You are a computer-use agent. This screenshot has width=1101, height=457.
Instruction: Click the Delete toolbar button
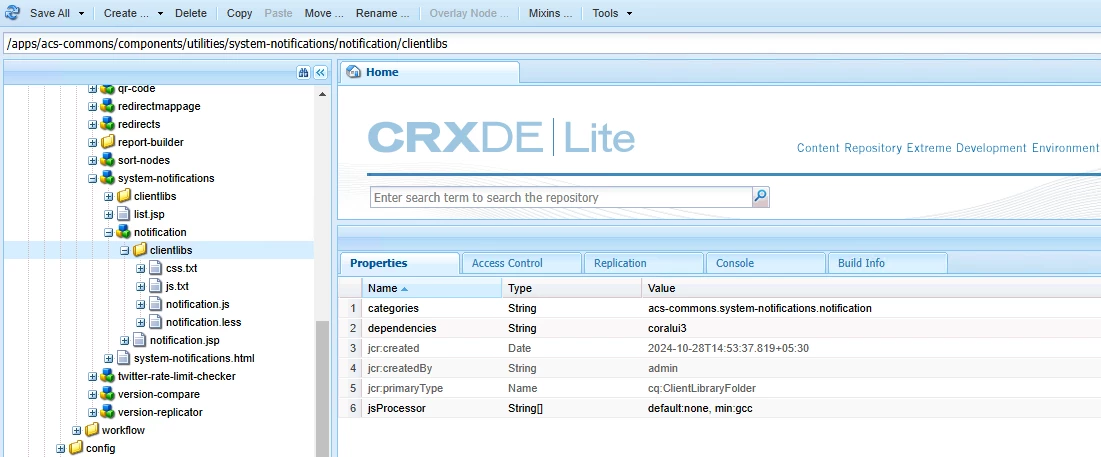click(191, 13)
